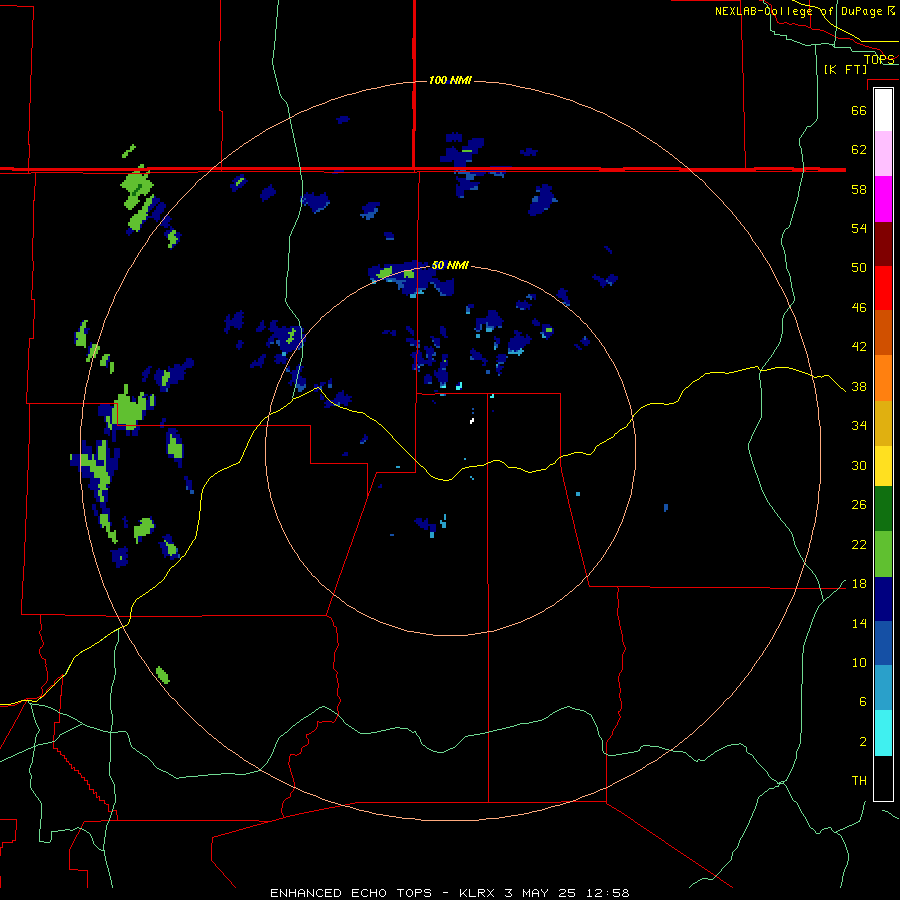Click the navy 18 kft legend swatch
The image size is (900, 900).
[883, 599]
